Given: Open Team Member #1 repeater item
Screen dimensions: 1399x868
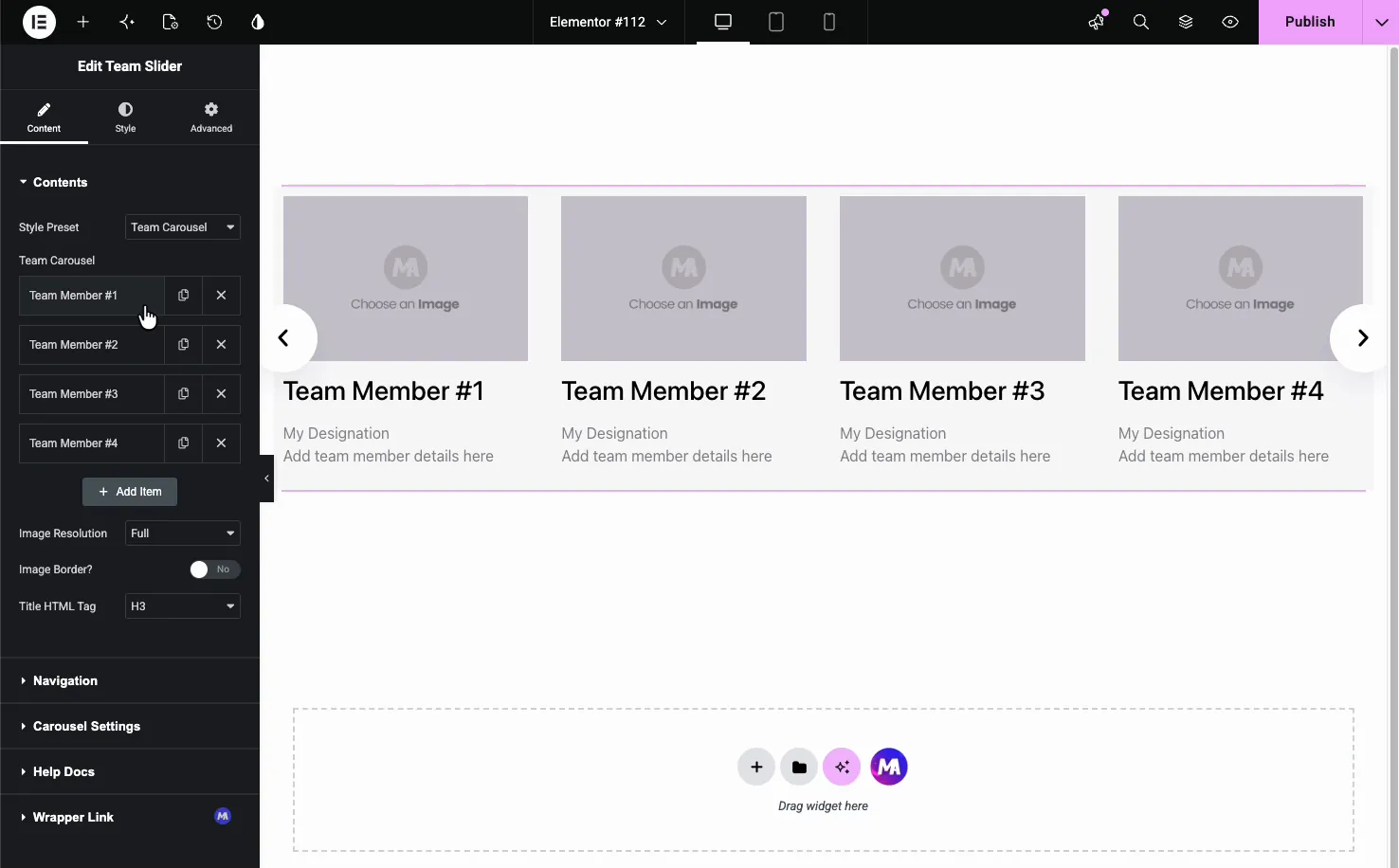Looking at the screenshot, I should pyautogui.click(x=92, y=296).
